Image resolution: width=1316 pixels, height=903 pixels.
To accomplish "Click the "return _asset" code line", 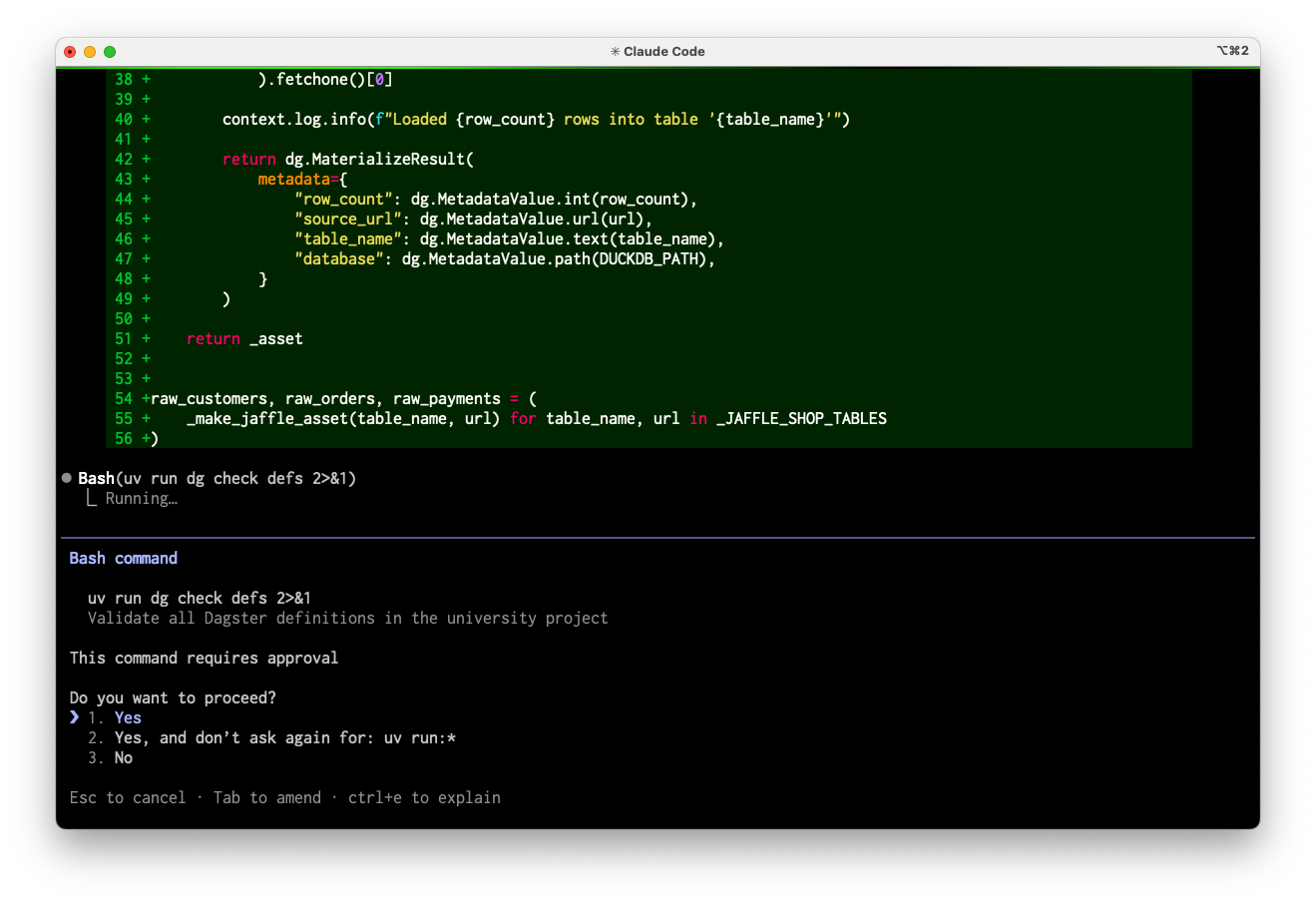I will tap(244, 338).
